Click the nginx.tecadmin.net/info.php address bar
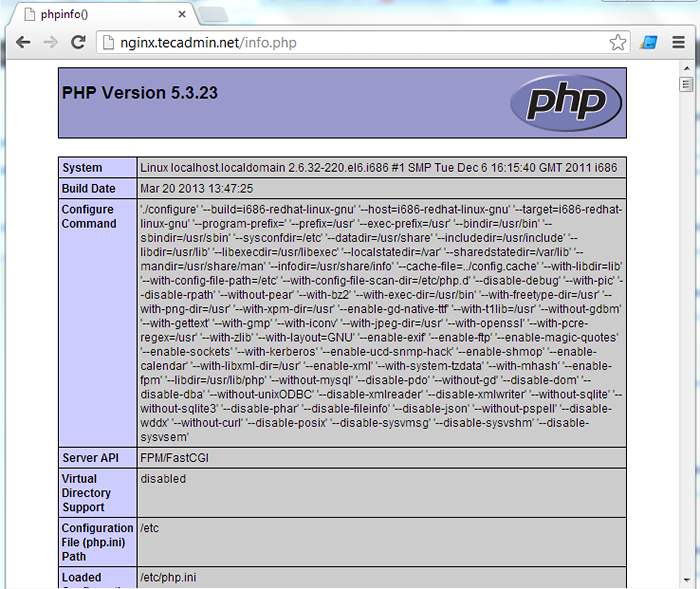 [350, 43]
